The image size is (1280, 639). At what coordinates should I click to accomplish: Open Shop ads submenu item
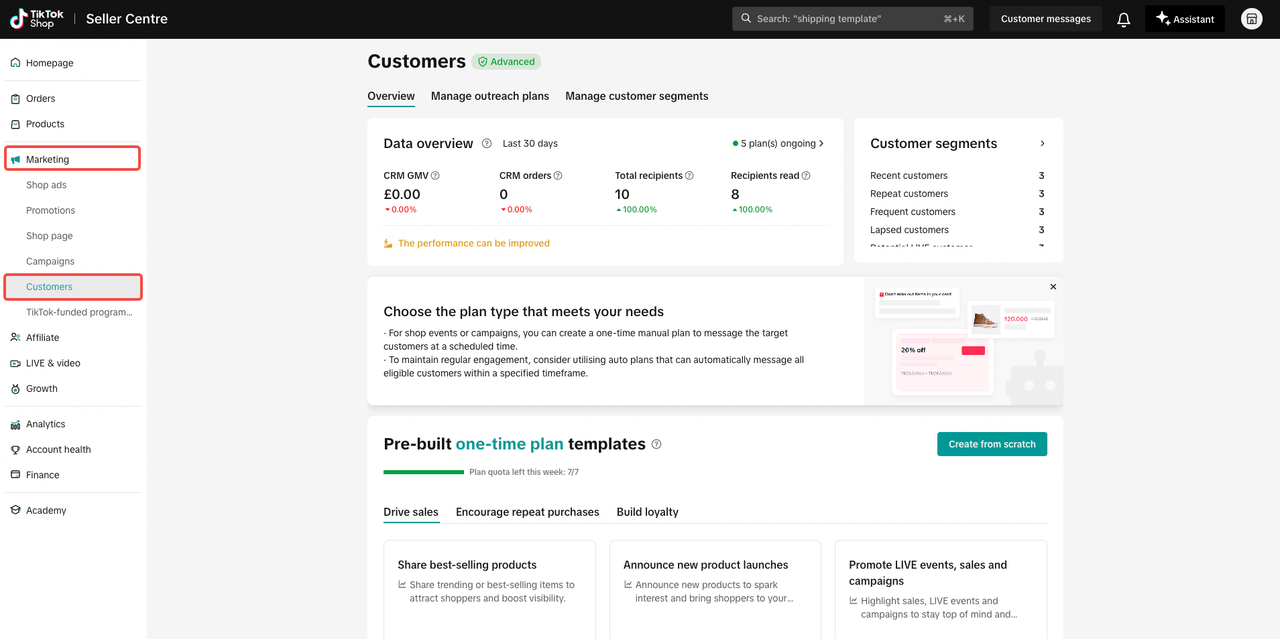(x=46, y=185)
